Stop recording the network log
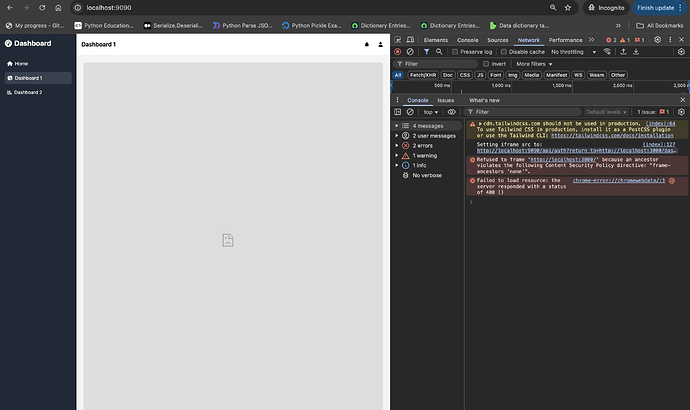 tap(397, 51)
